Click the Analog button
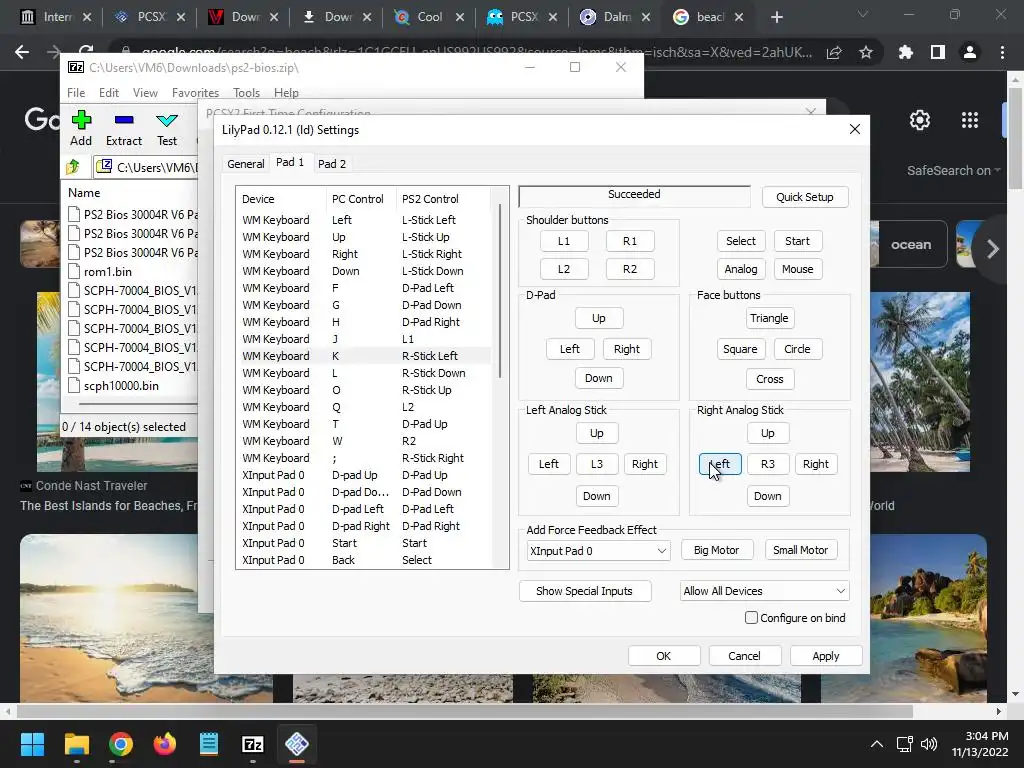Viewport: 1024px width, 768px height. 741,269
